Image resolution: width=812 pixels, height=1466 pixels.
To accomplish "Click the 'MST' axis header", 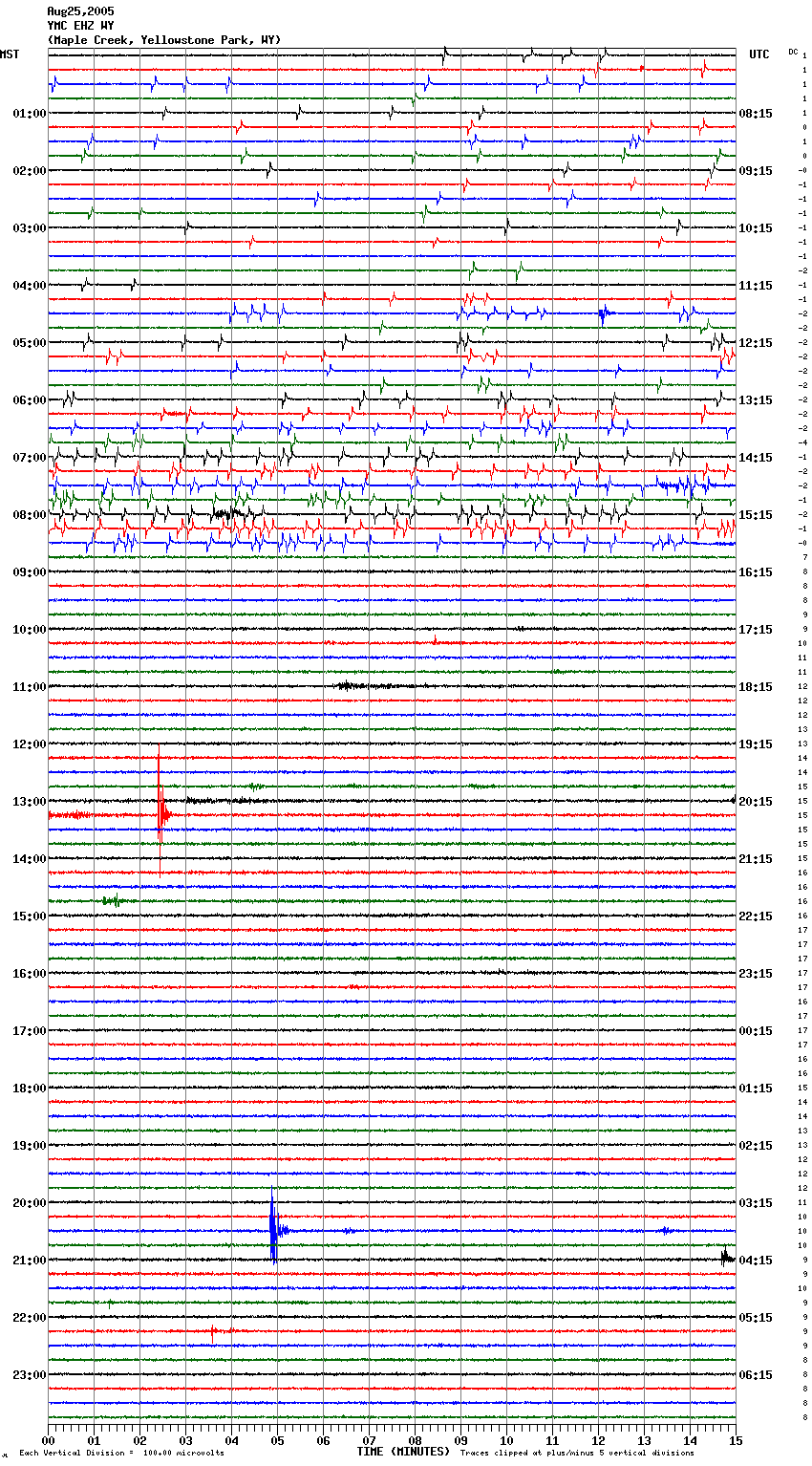I will [10, 54].
